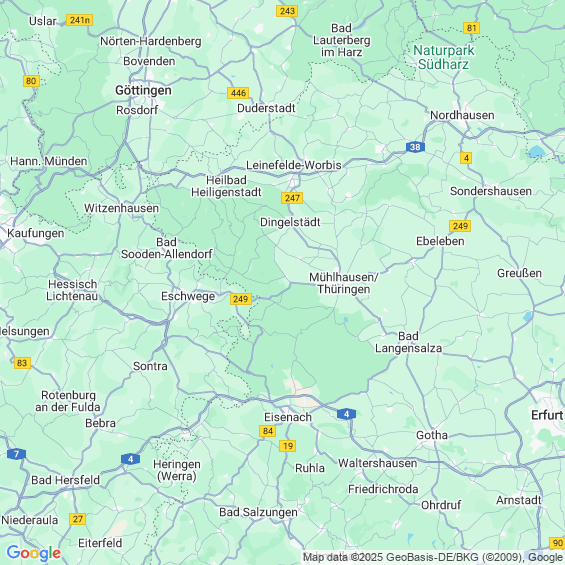Click the 446 road shield above Duderstadt
The width and height of the screenshot is (565, 565).
click(x=238, y=93)
